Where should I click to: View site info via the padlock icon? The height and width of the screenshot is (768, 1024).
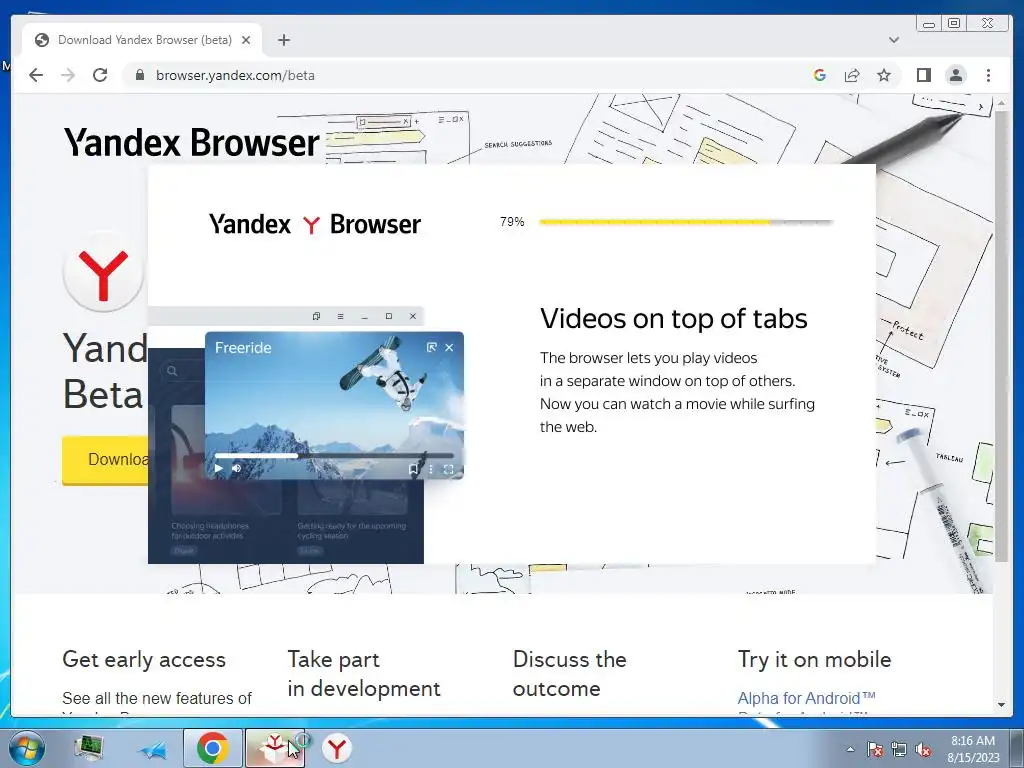[x=140, y=75]
